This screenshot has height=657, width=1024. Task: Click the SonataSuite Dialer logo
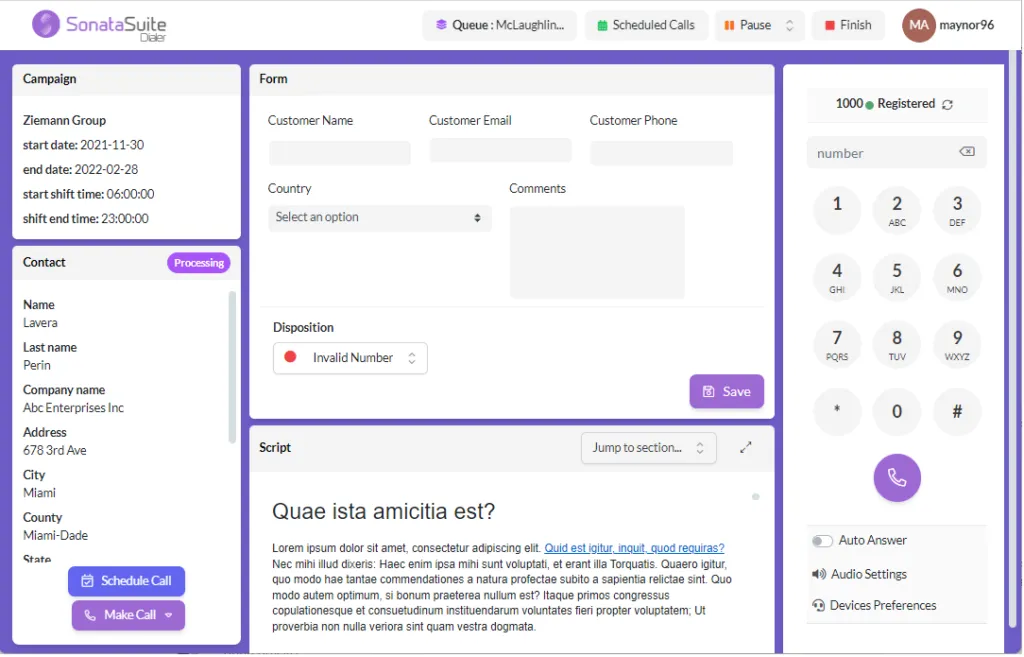99,25
